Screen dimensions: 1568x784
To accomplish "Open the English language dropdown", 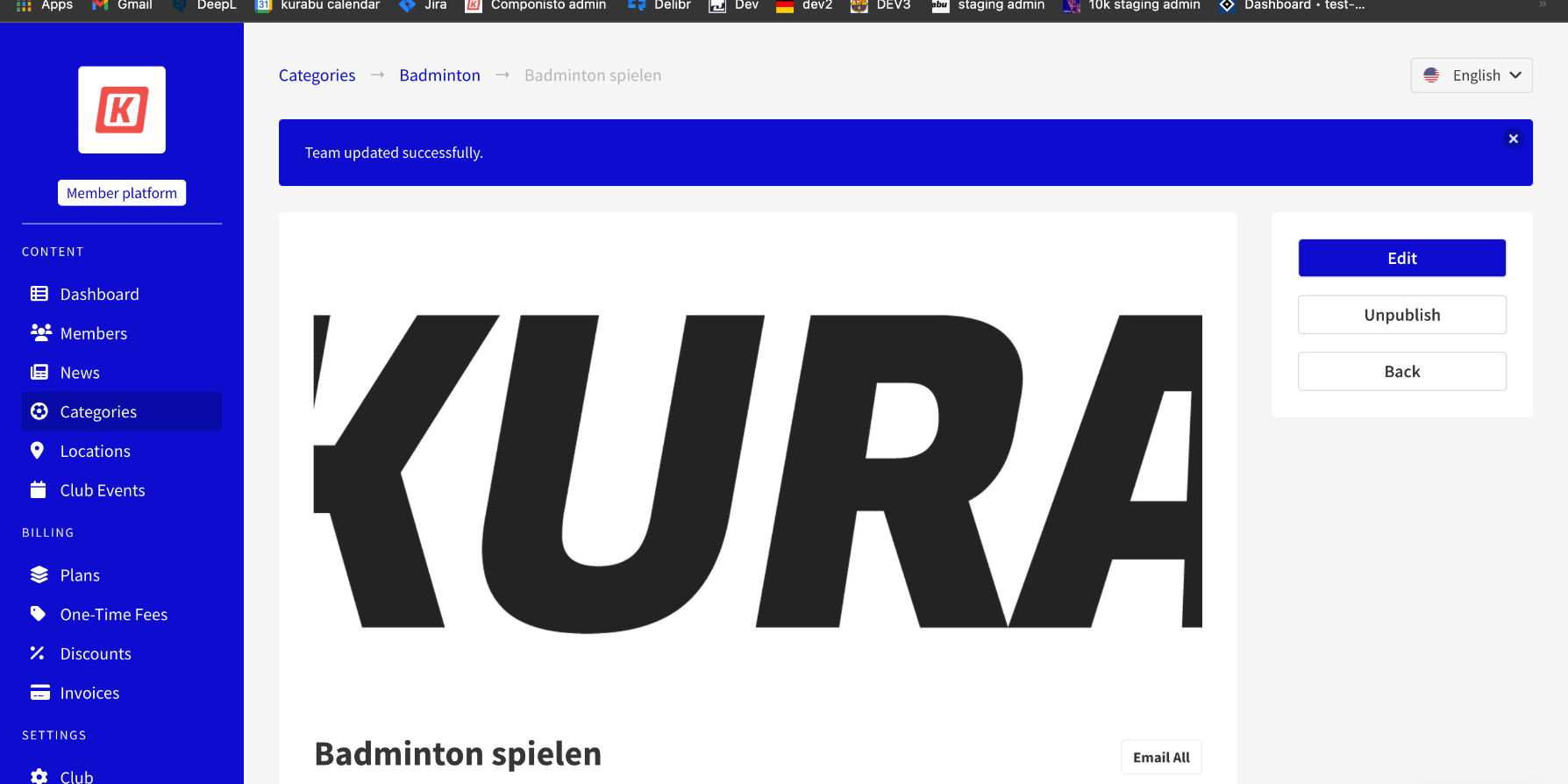I will pyautogui.click(x=1472, y=75).
